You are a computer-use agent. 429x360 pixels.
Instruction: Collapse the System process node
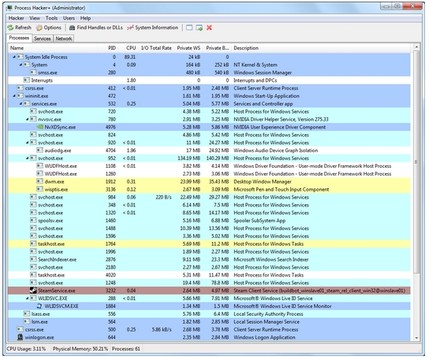21,65
